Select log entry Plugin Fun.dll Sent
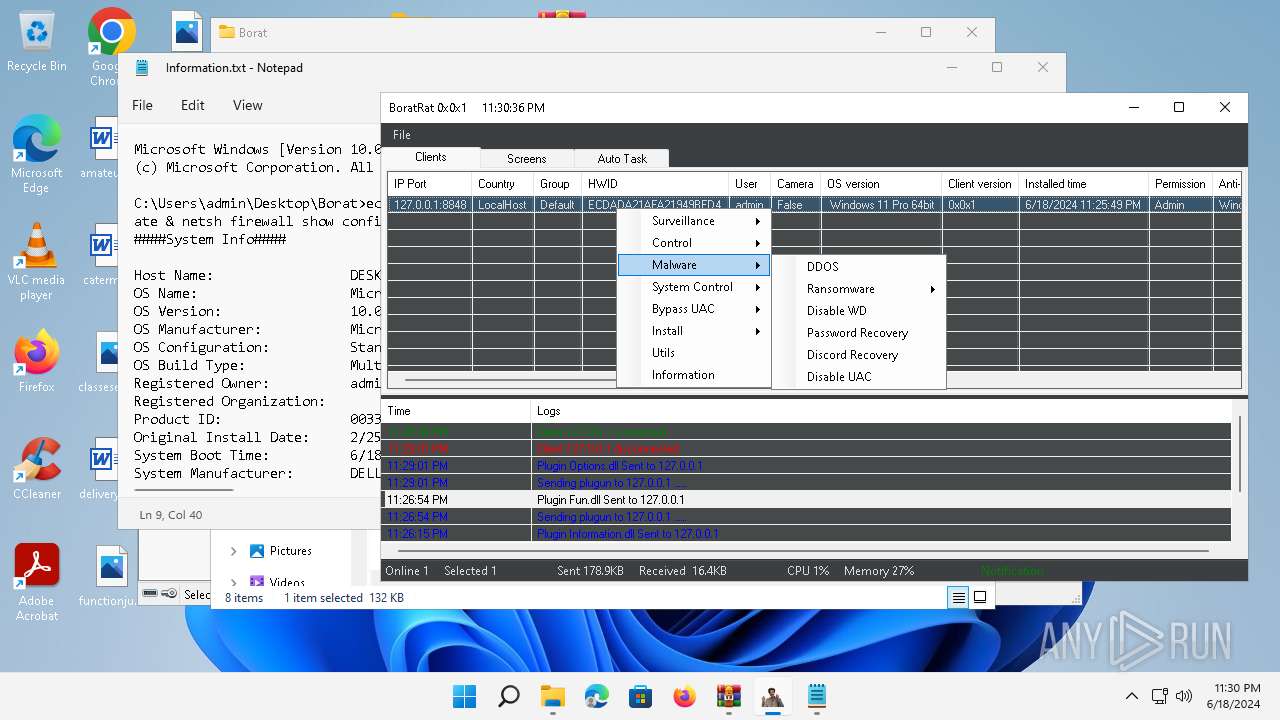Image resolution: width=1280 pixels, height=720 pixels. pos(806,499)
